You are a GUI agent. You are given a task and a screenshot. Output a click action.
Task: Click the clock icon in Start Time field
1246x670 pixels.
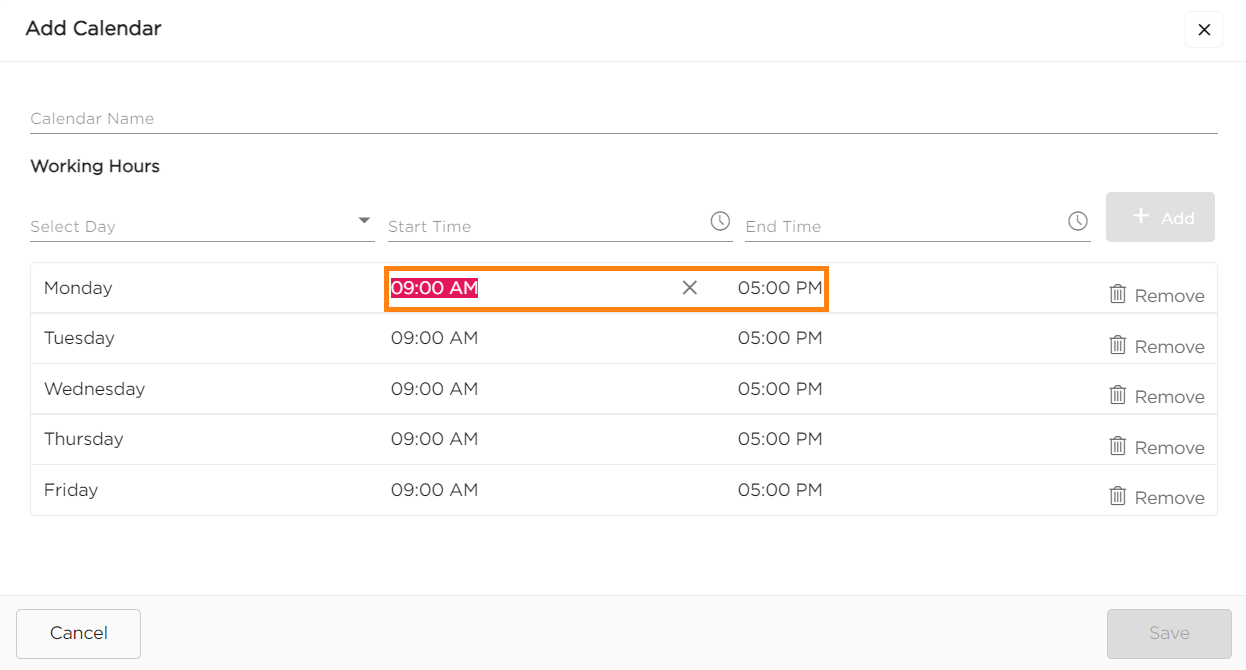(720, 221)
